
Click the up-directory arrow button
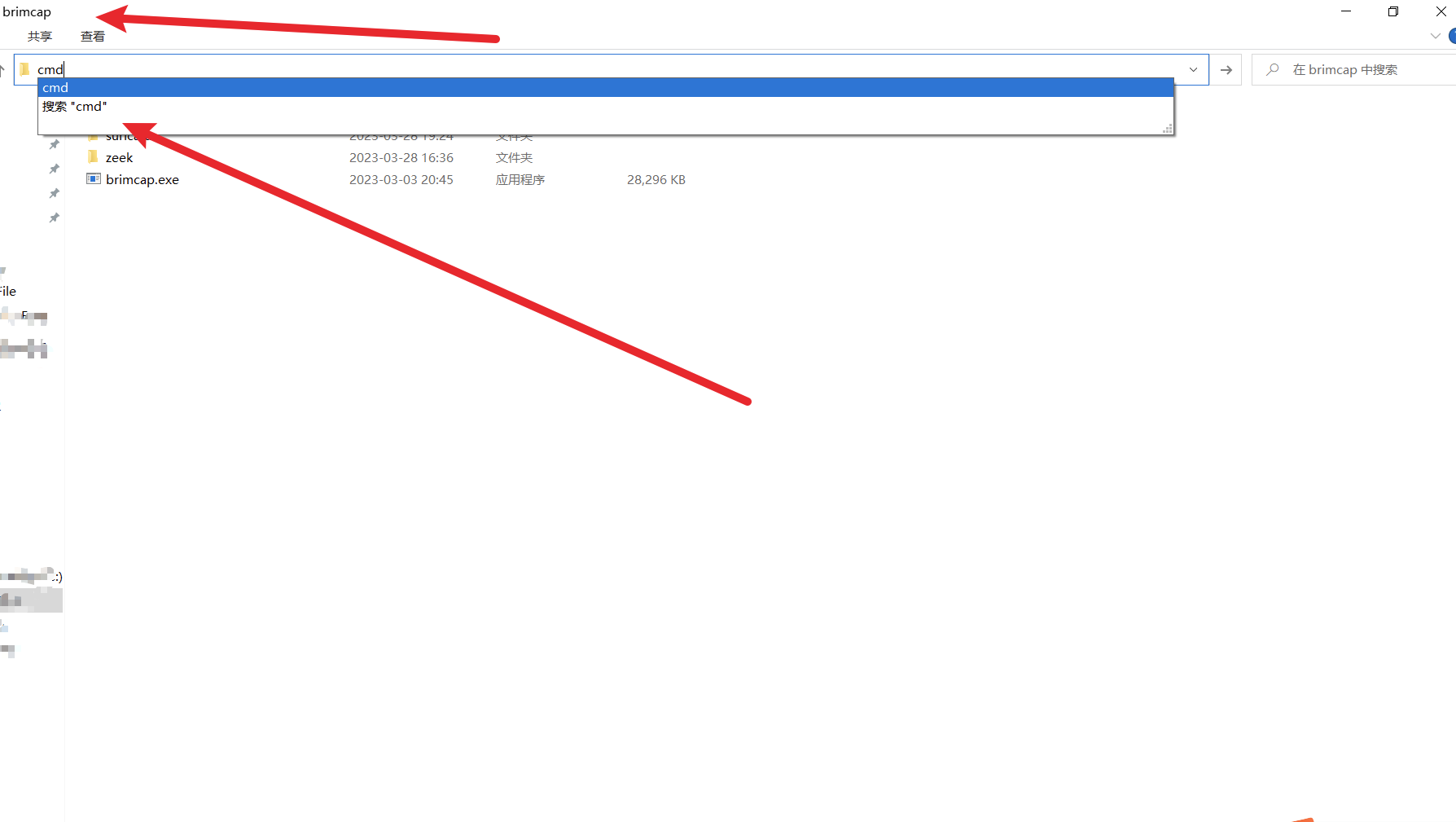coord(3,70)
